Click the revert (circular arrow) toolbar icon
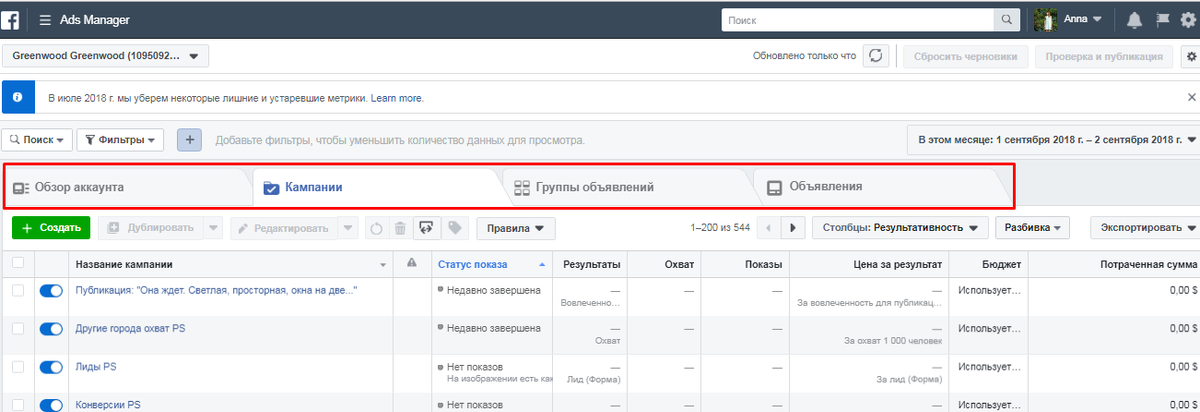The width and height of the screenshot is (1200, 412). pos(376,228)
